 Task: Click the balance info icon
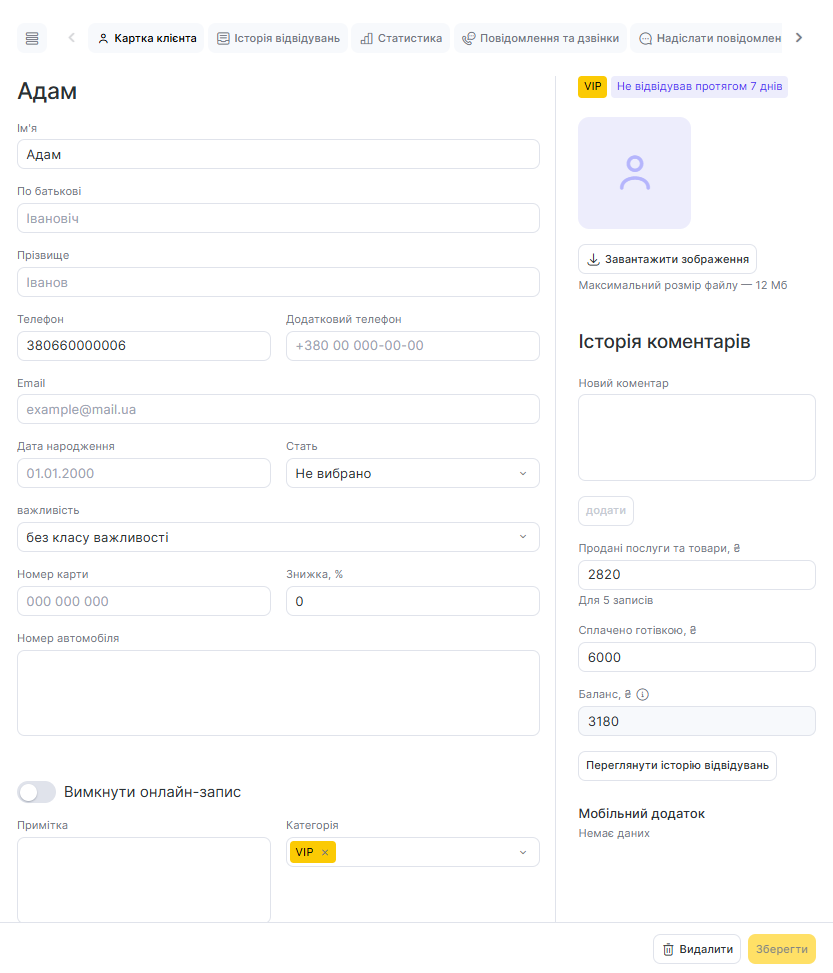(x=643, y=694)
